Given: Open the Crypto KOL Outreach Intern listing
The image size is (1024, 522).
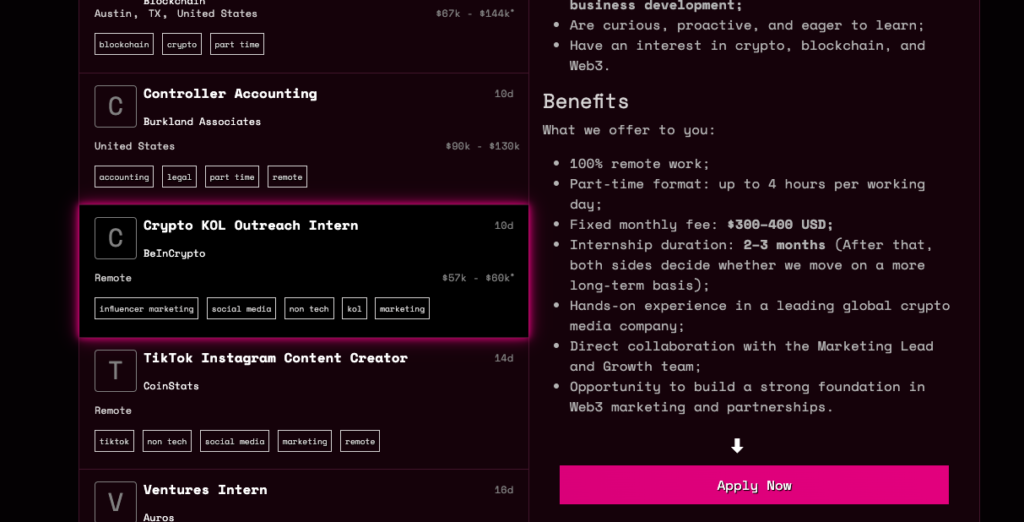Looking at the screenshot, I should (x=250, y=225).
